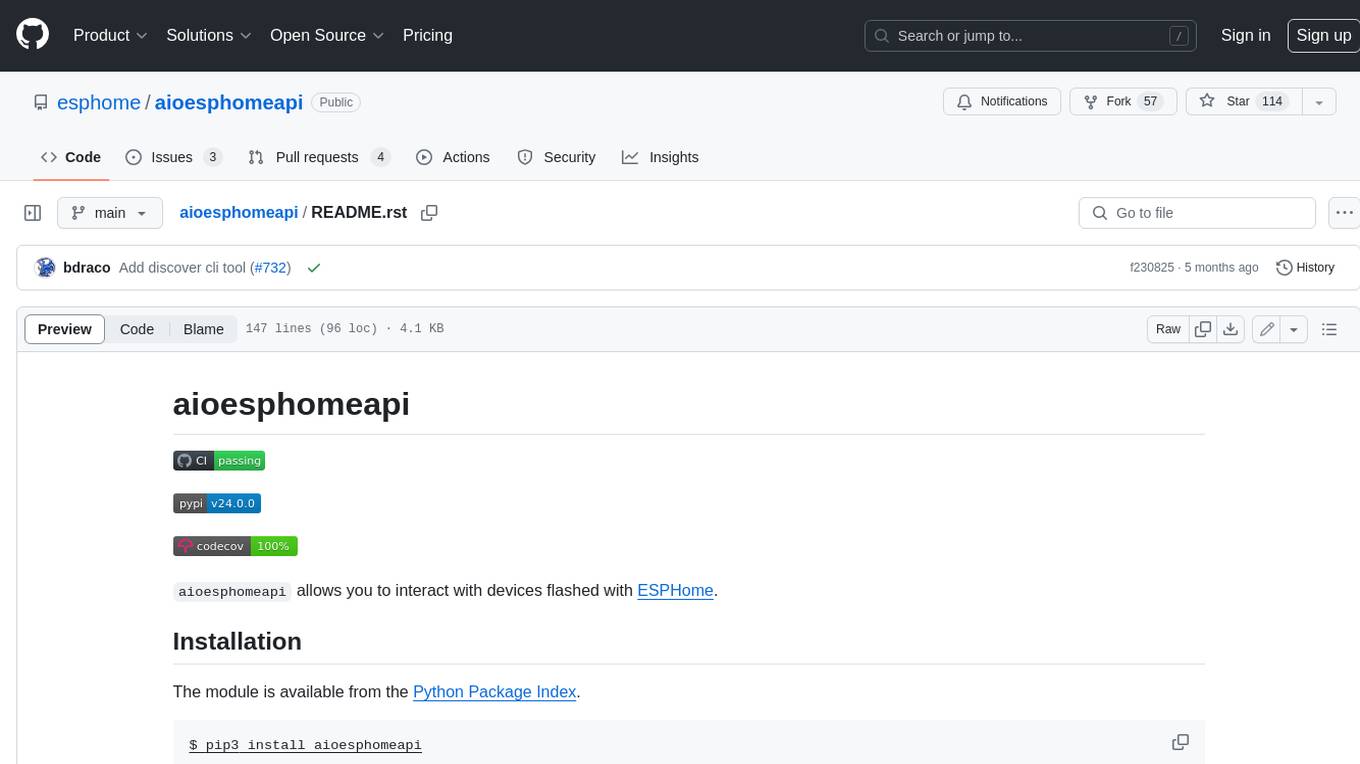
Task: Open bdraco's avatar profile
Action: [x=45, y=267]
